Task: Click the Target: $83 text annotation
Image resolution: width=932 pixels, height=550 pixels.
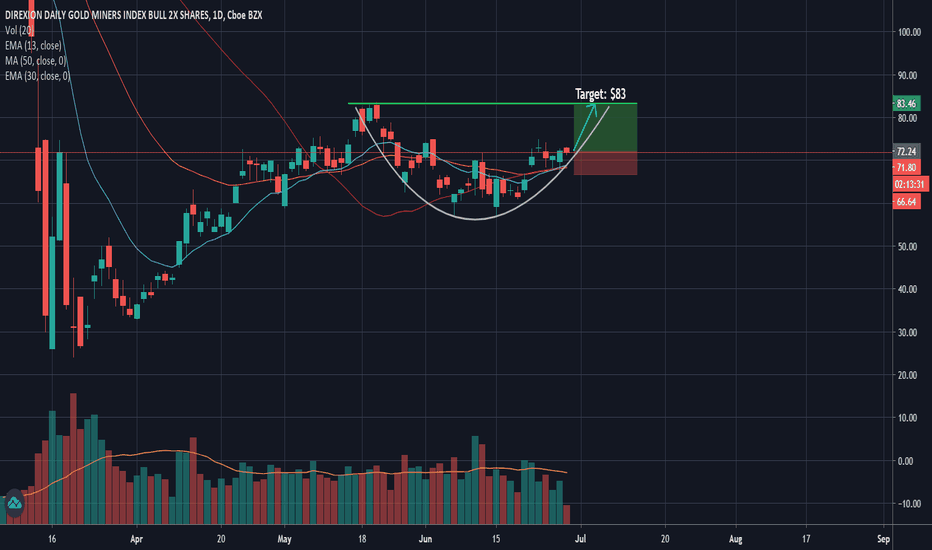Action: click(x=600, y=94)
